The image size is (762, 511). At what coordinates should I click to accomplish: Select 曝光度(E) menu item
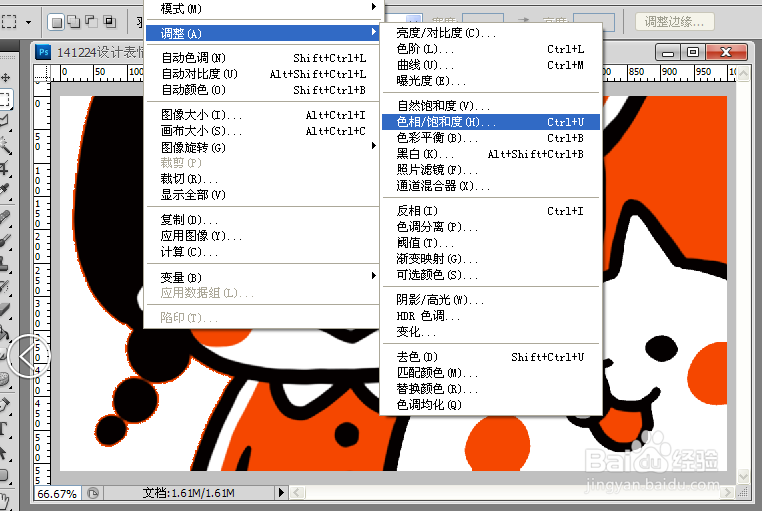point(491,81)
